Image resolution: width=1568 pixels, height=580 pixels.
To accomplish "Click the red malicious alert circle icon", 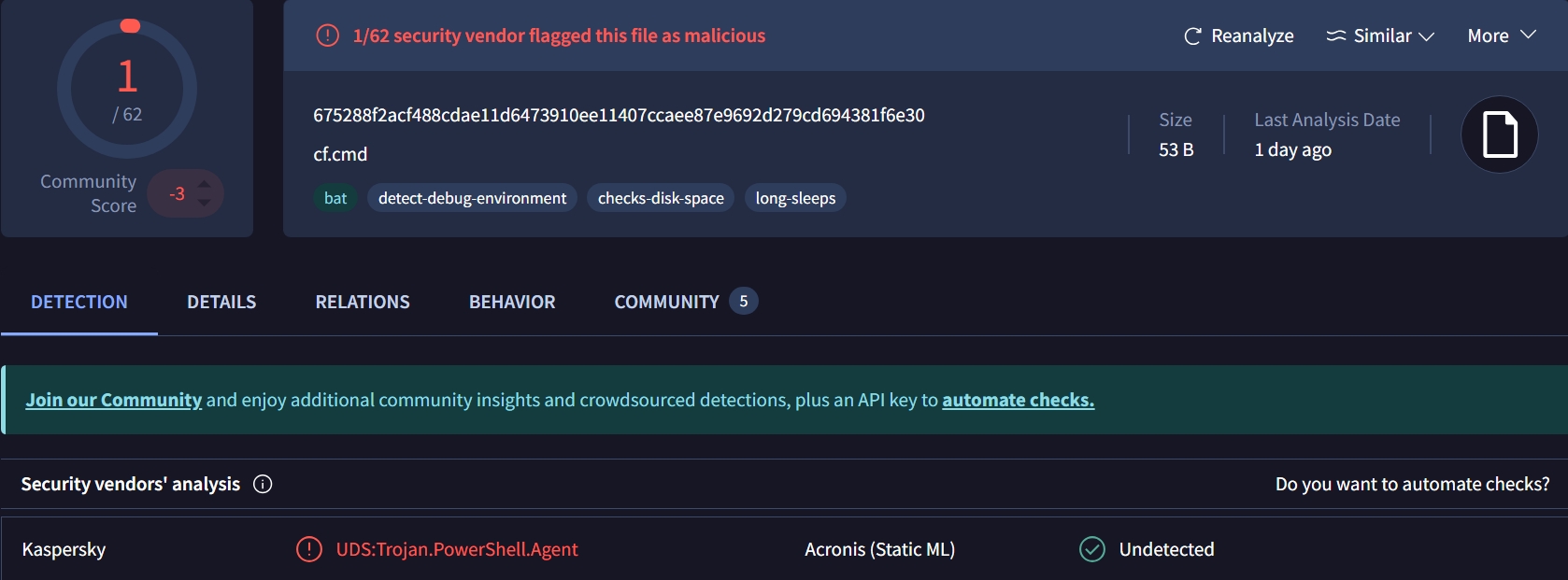I will pos(328,35).
